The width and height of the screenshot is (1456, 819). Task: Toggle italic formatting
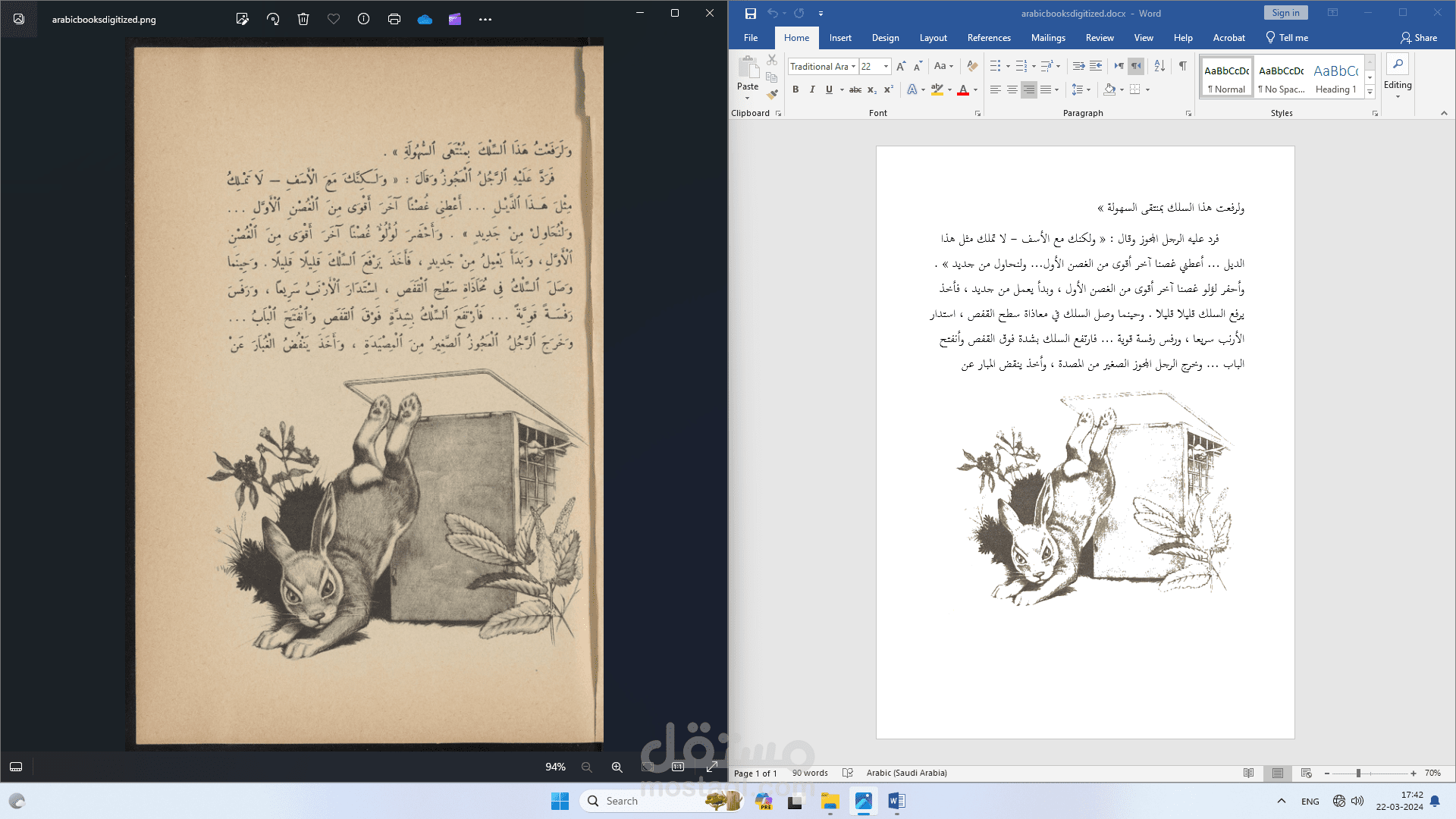[812, 89]
